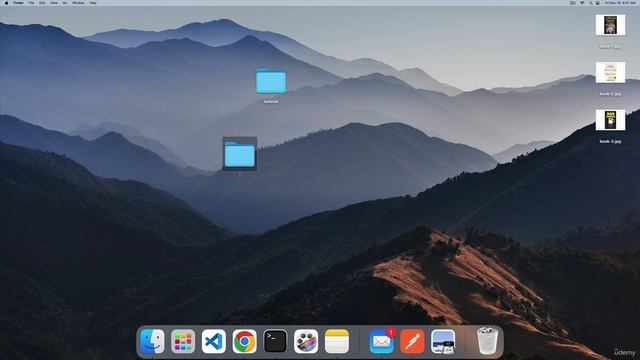Launch Visual Studio Code from the Dock
The image size is (640, 360).
pos(213,341)
